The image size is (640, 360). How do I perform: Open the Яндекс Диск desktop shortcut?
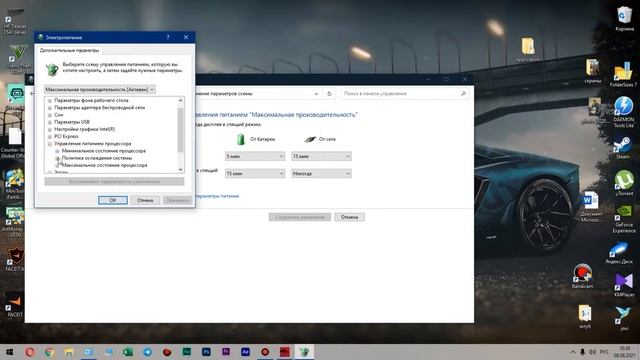(619, 252)
